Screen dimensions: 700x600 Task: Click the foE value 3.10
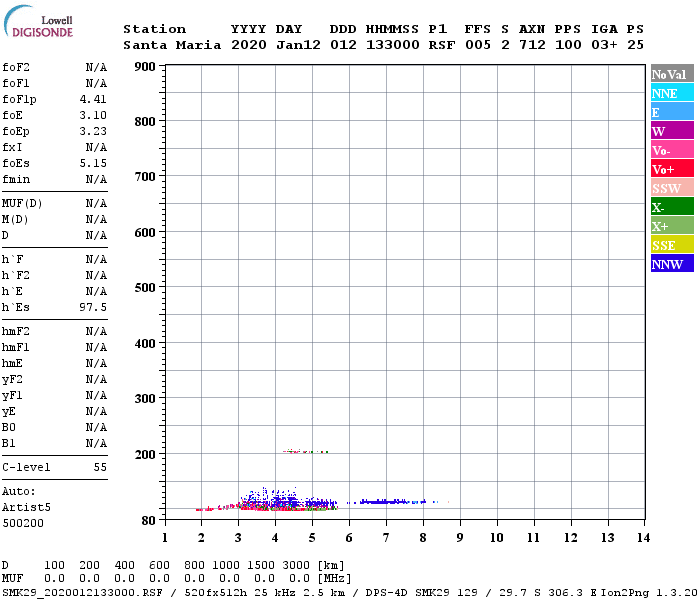(x=93, y=115)
